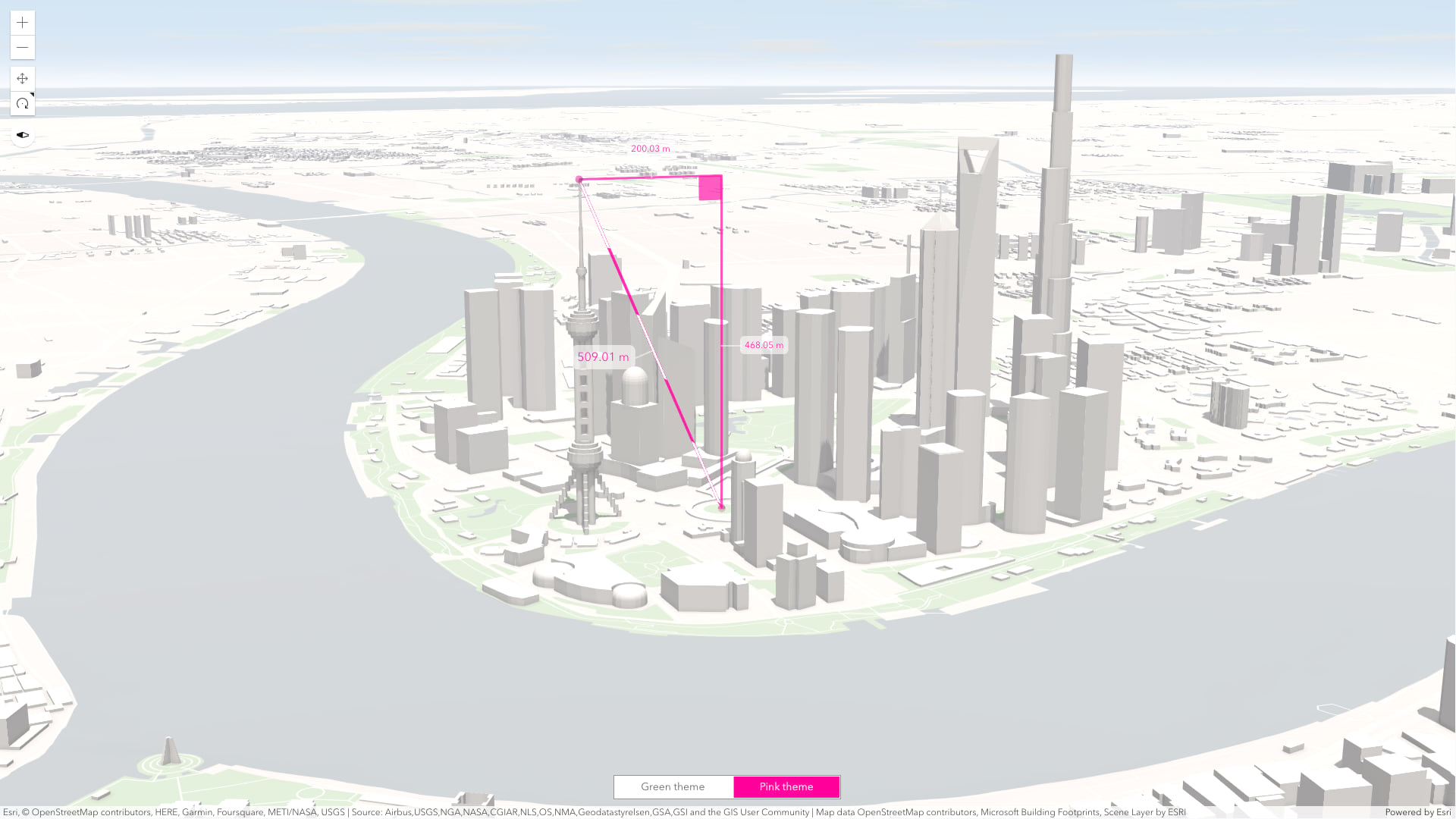Screen dimensions: 1456x819
Task: Click the 509.01 m direct distance label
Action: pyautogui.click(x=603, y=357)
